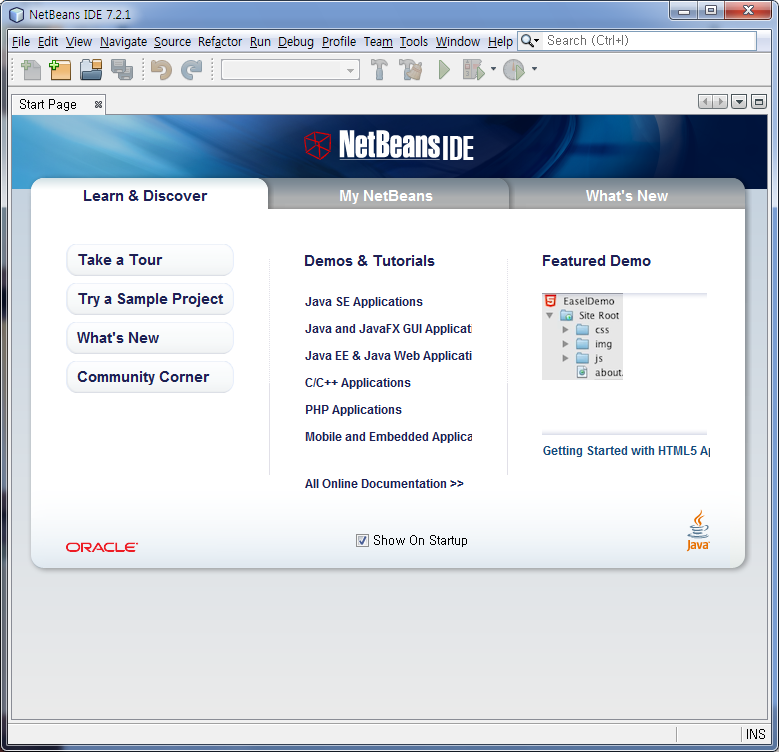
Task: Open Java and JavaFX GUI Applications link
Action: (388, 329)
